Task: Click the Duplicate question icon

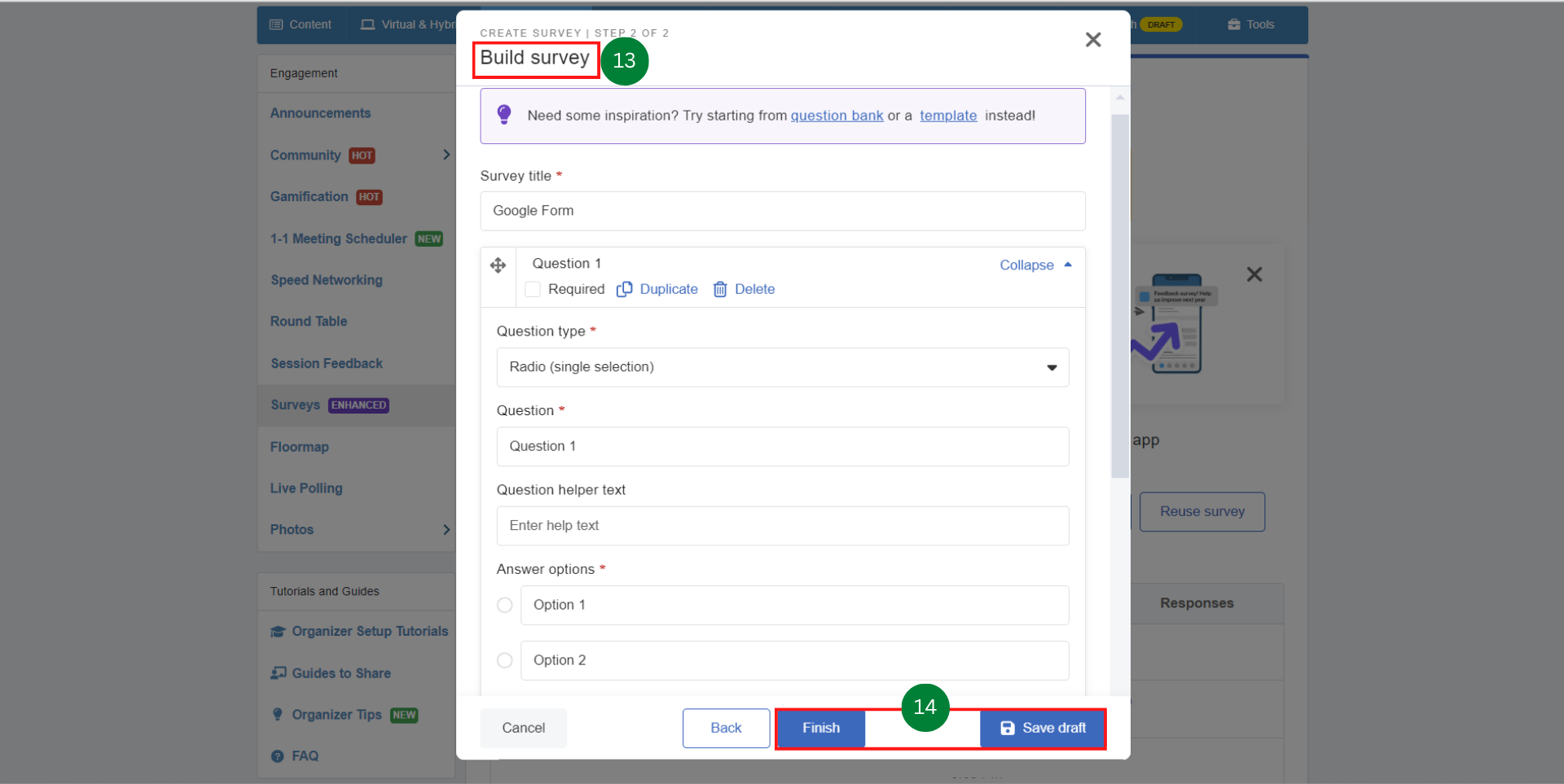Action: pyautogui.click(x=624, y=289)
